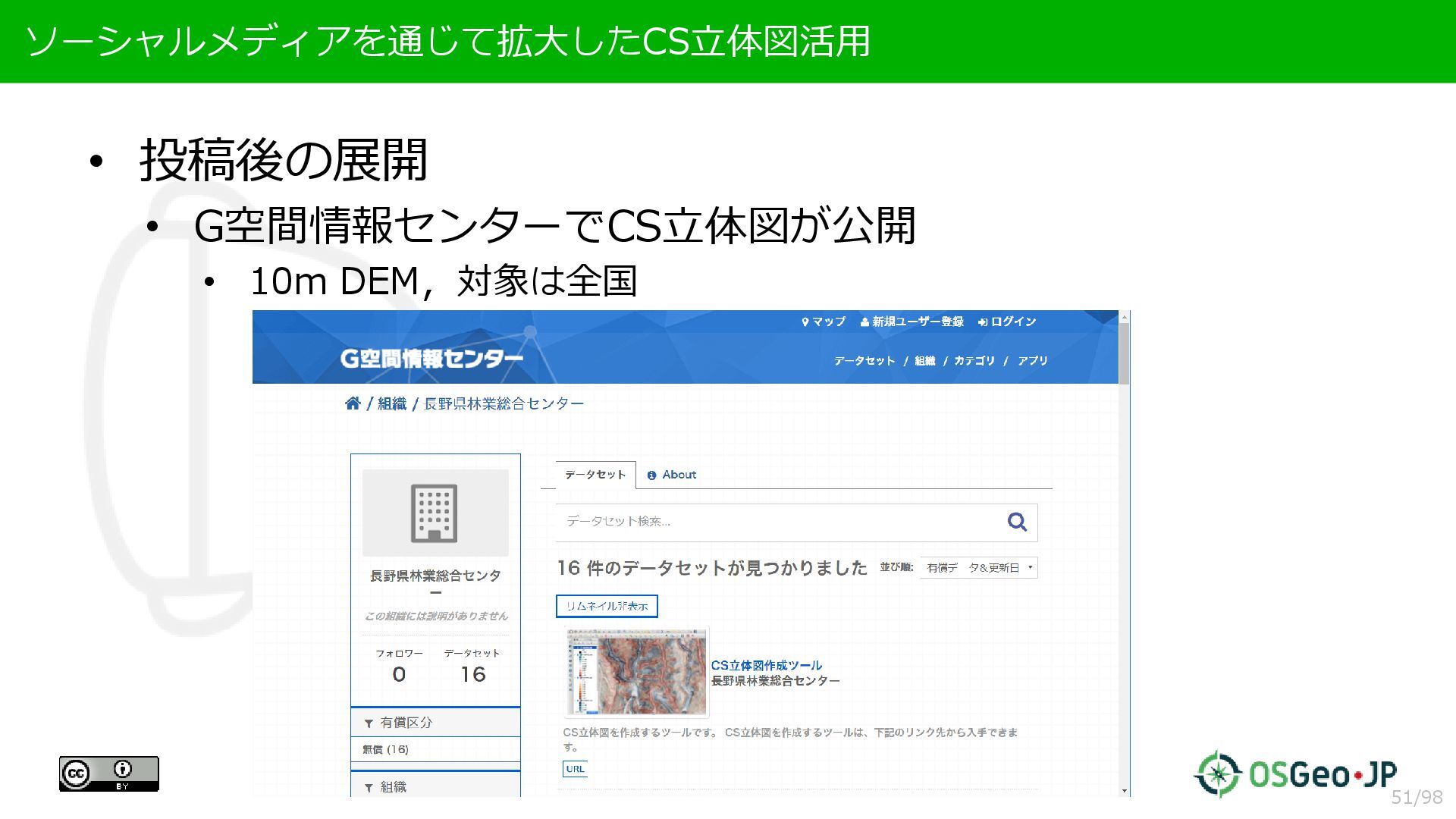Open the カテゴリ menu item

974,361
